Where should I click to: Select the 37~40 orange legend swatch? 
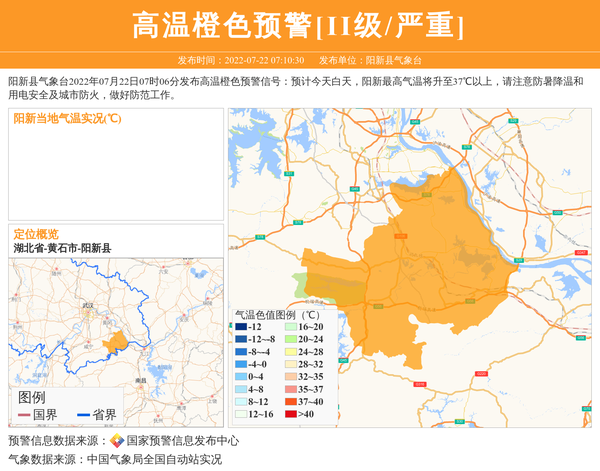coord(291,402)
